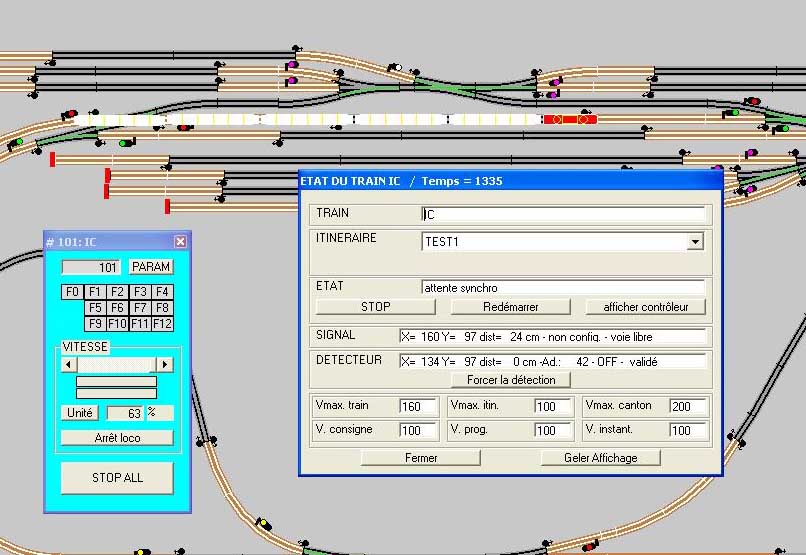Open the ITINERAIRE dropdown arrow
This screenshot has height=555, width=806.
tap(695, 242)
